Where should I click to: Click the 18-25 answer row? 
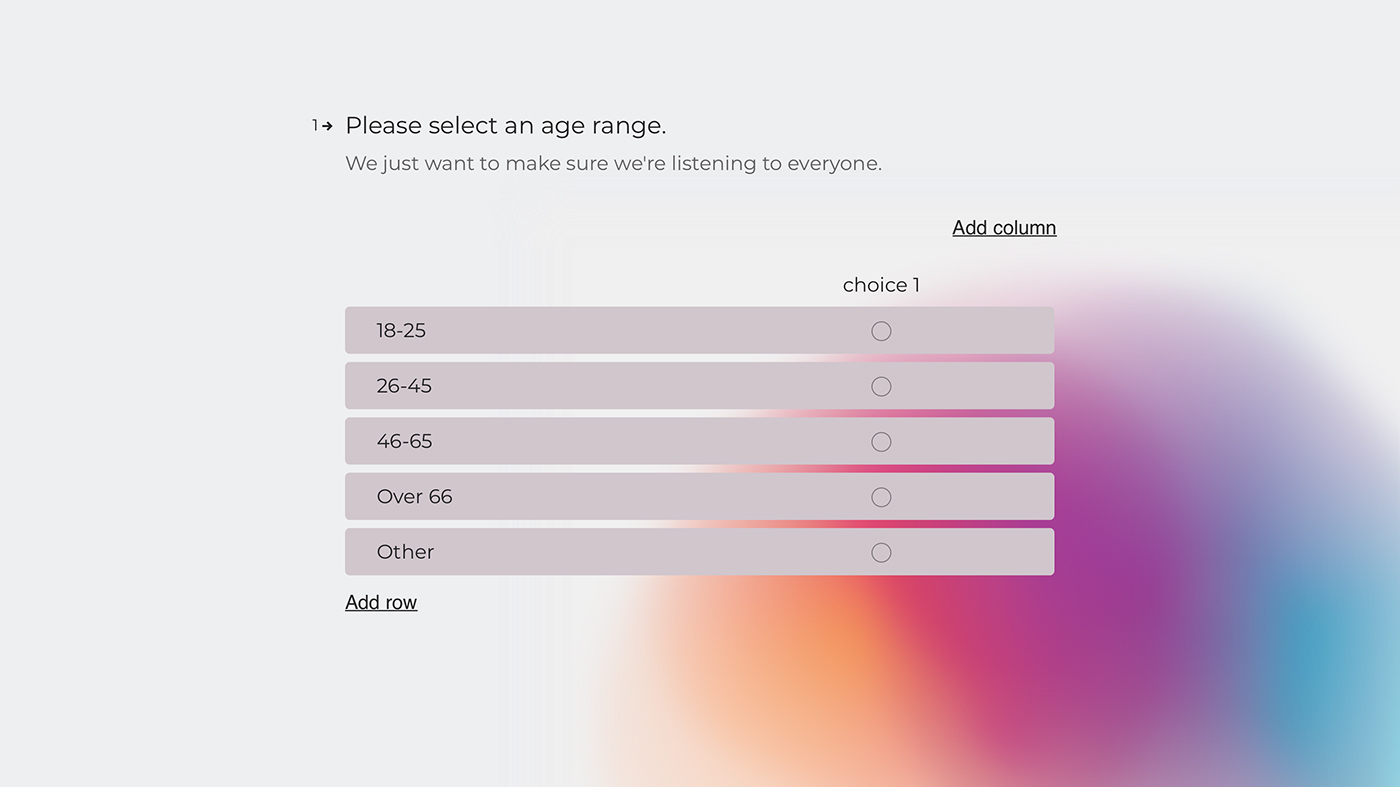650,330
